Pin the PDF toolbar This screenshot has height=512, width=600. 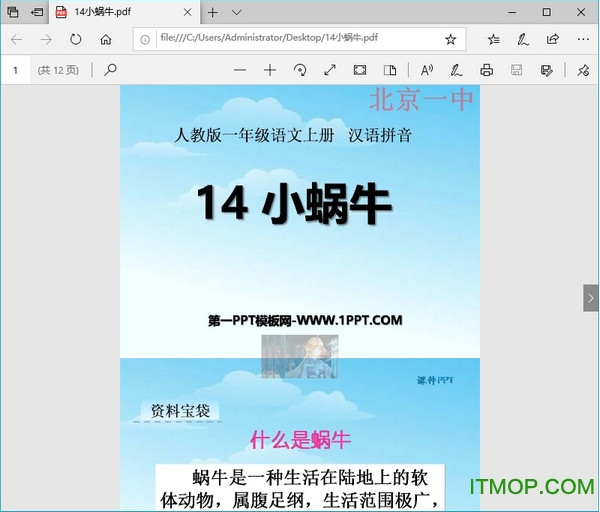pyautogui.click(x=583, y=70)
